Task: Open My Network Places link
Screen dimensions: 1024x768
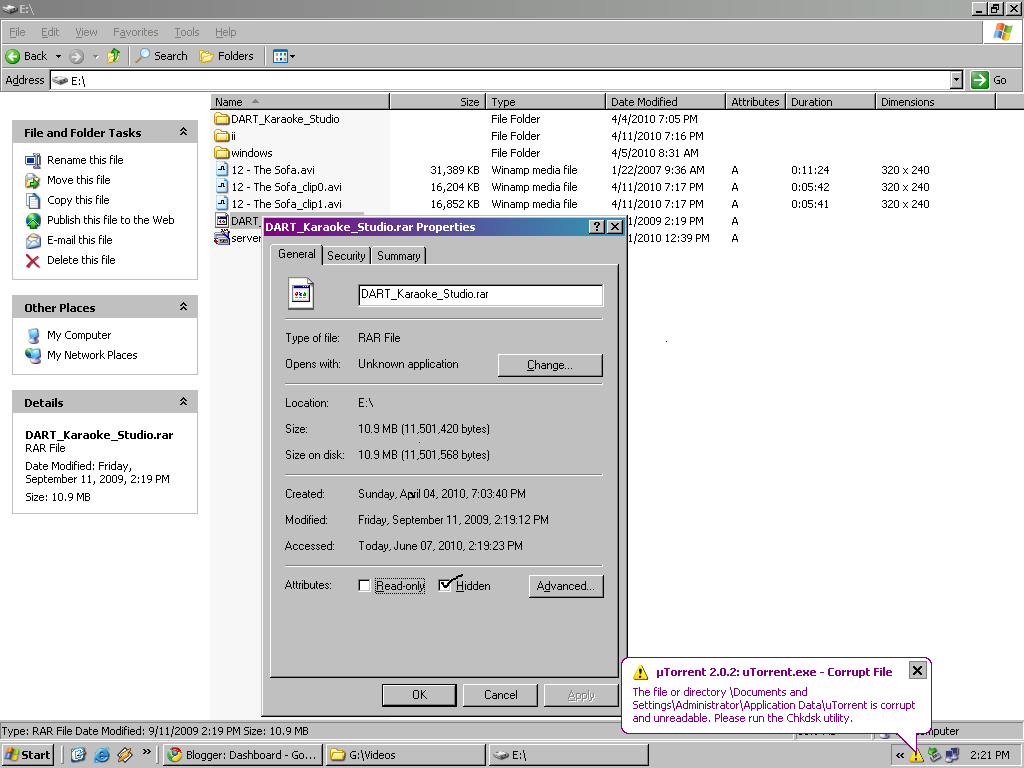Action: click(x=92, y=355)
